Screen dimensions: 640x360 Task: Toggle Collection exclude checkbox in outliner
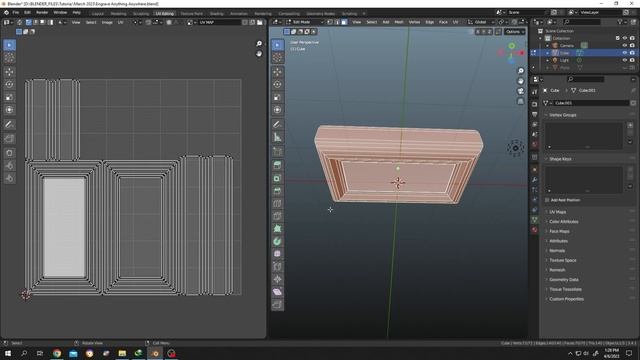tap(618, 38)
